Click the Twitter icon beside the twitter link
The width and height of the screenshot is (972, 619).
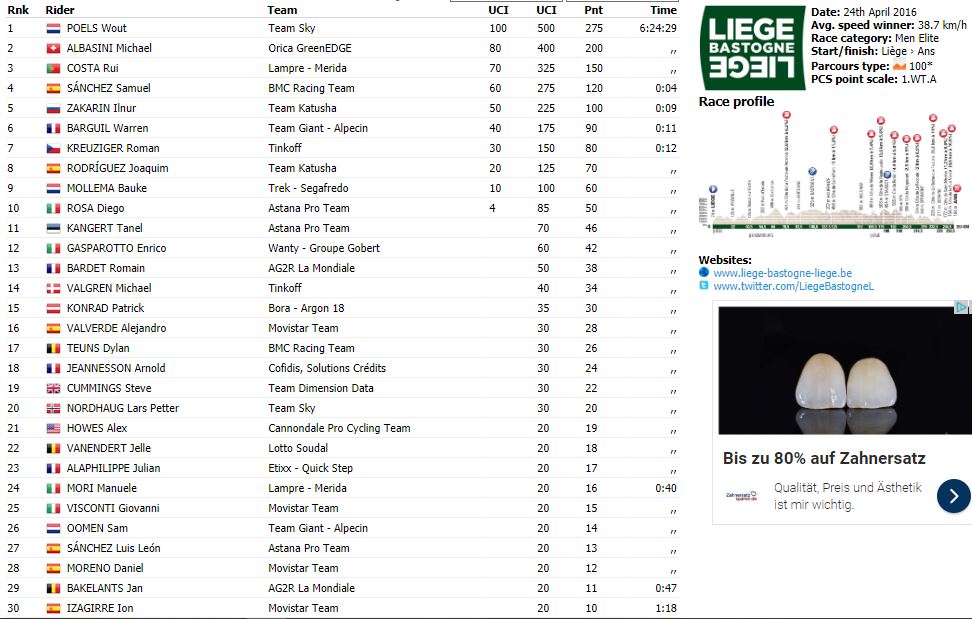pos(704,285)
